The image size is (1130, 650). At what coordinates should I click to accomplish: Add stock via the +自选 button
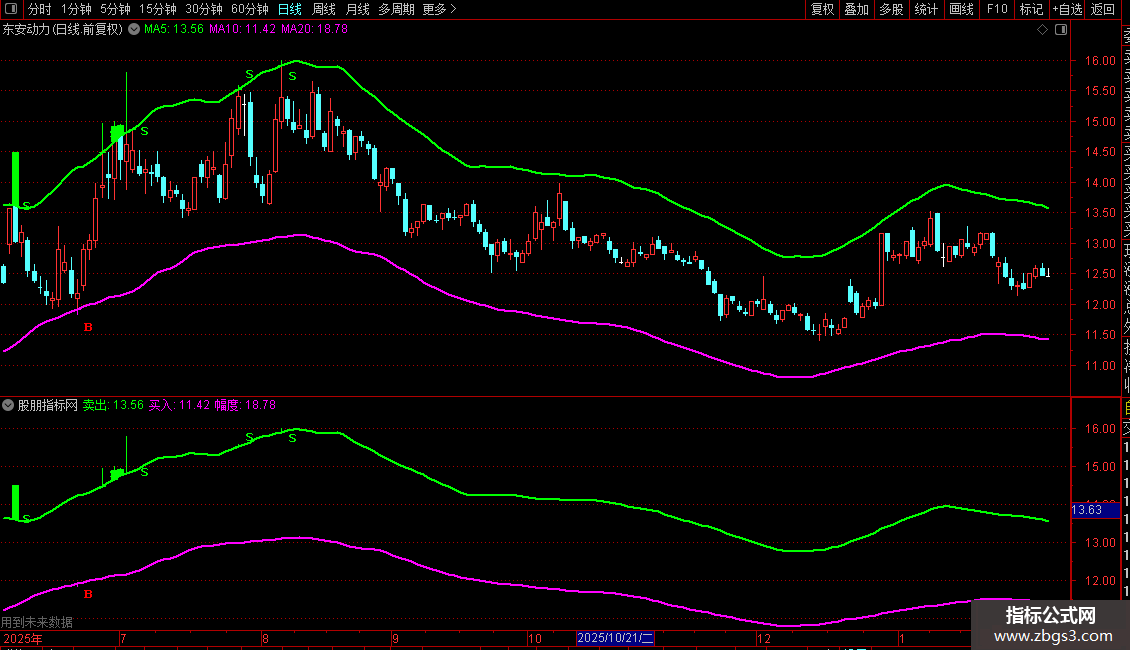pyautogui.click(x=1066, y=9)
